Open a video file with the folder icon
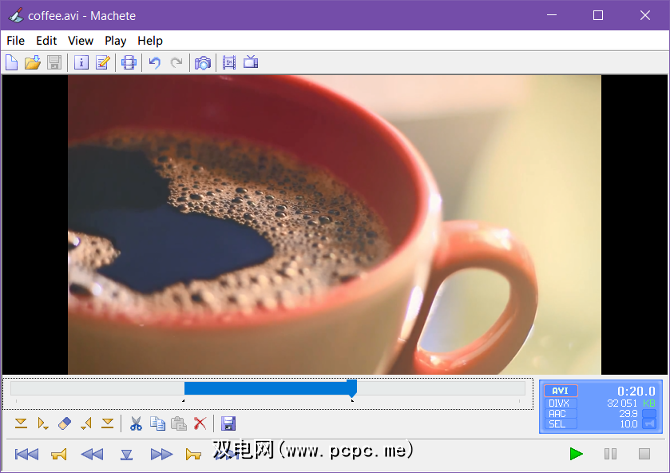 coord(33,63)
